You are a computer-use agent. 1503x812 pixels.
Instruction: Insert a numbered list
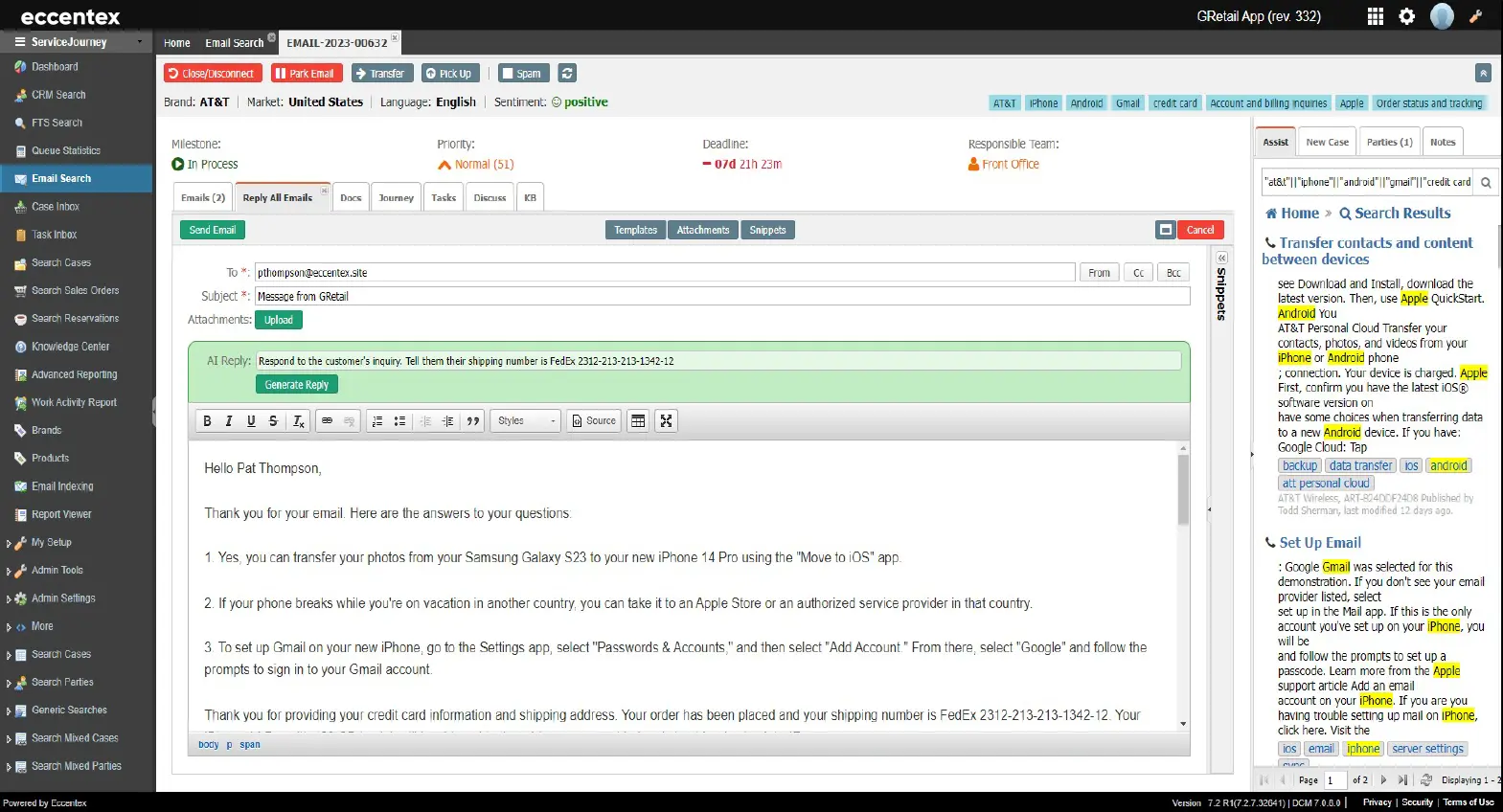[377, 421]
